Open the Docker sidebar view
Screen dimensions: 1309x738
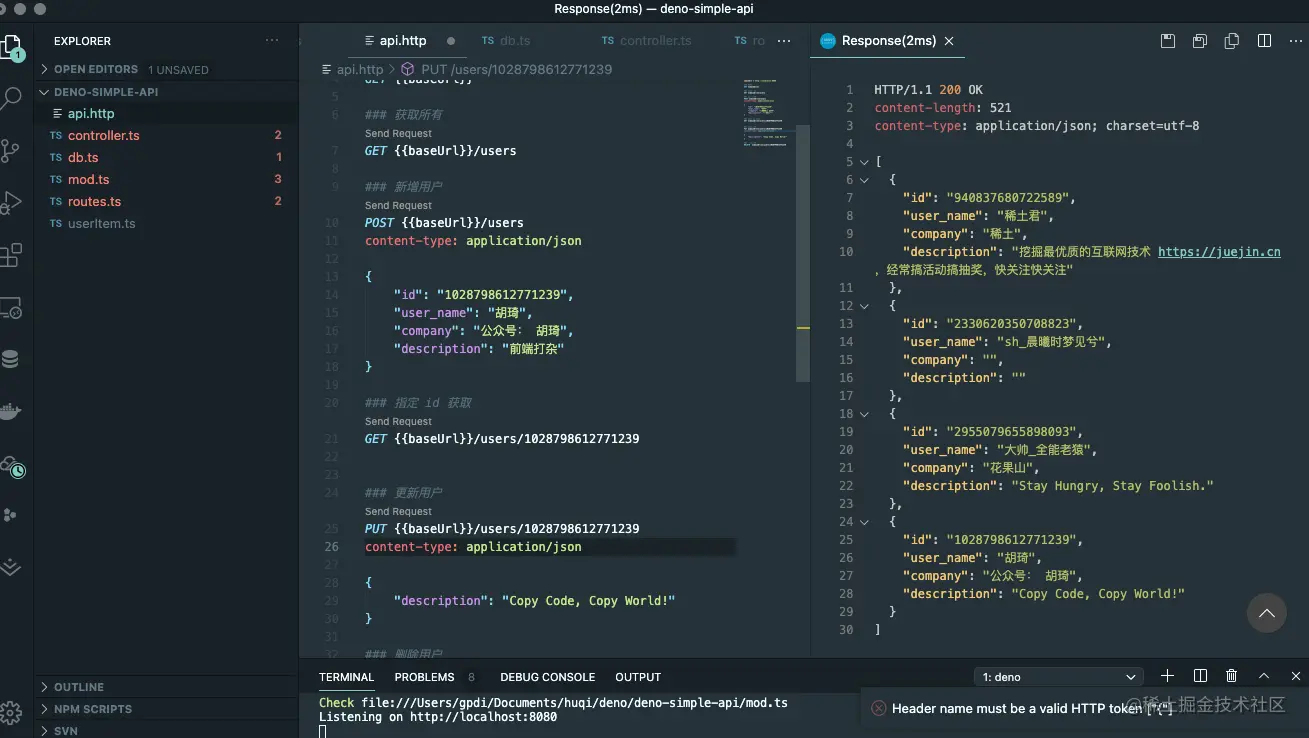click(12, 410)
